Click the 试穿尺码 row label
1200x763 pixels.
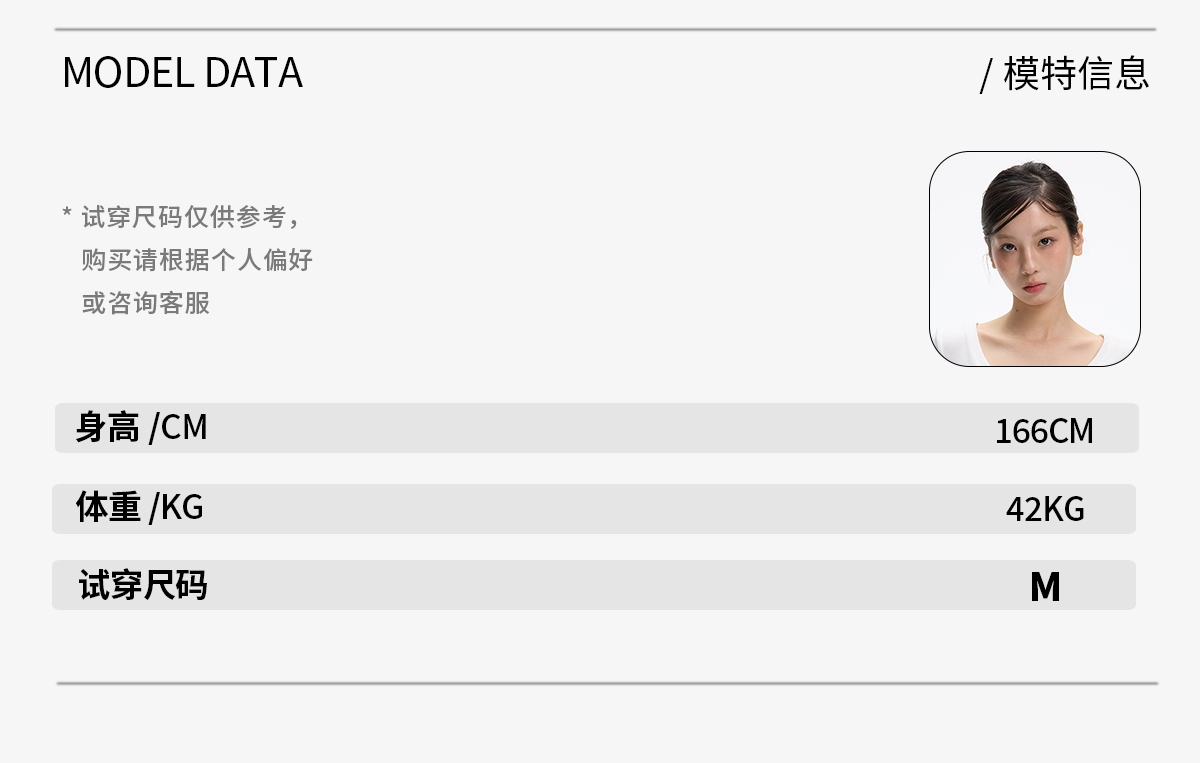click(x=143, y=585)
